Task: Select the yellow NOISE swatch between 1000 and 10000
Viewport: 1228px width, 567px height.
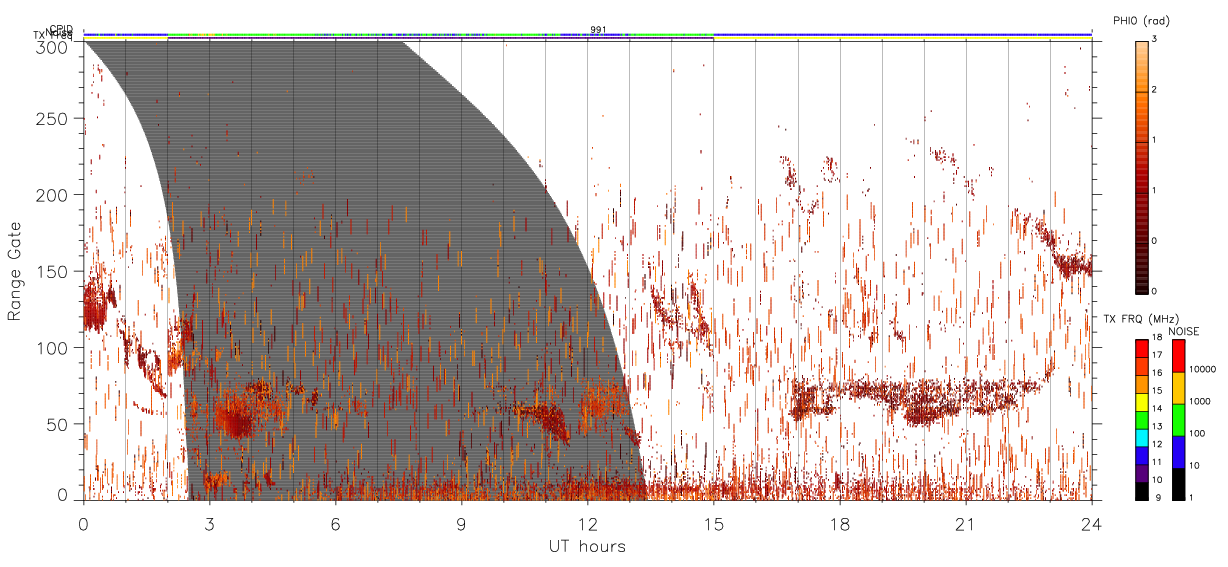Action: pyautogui.click(x=1178, y=388)
